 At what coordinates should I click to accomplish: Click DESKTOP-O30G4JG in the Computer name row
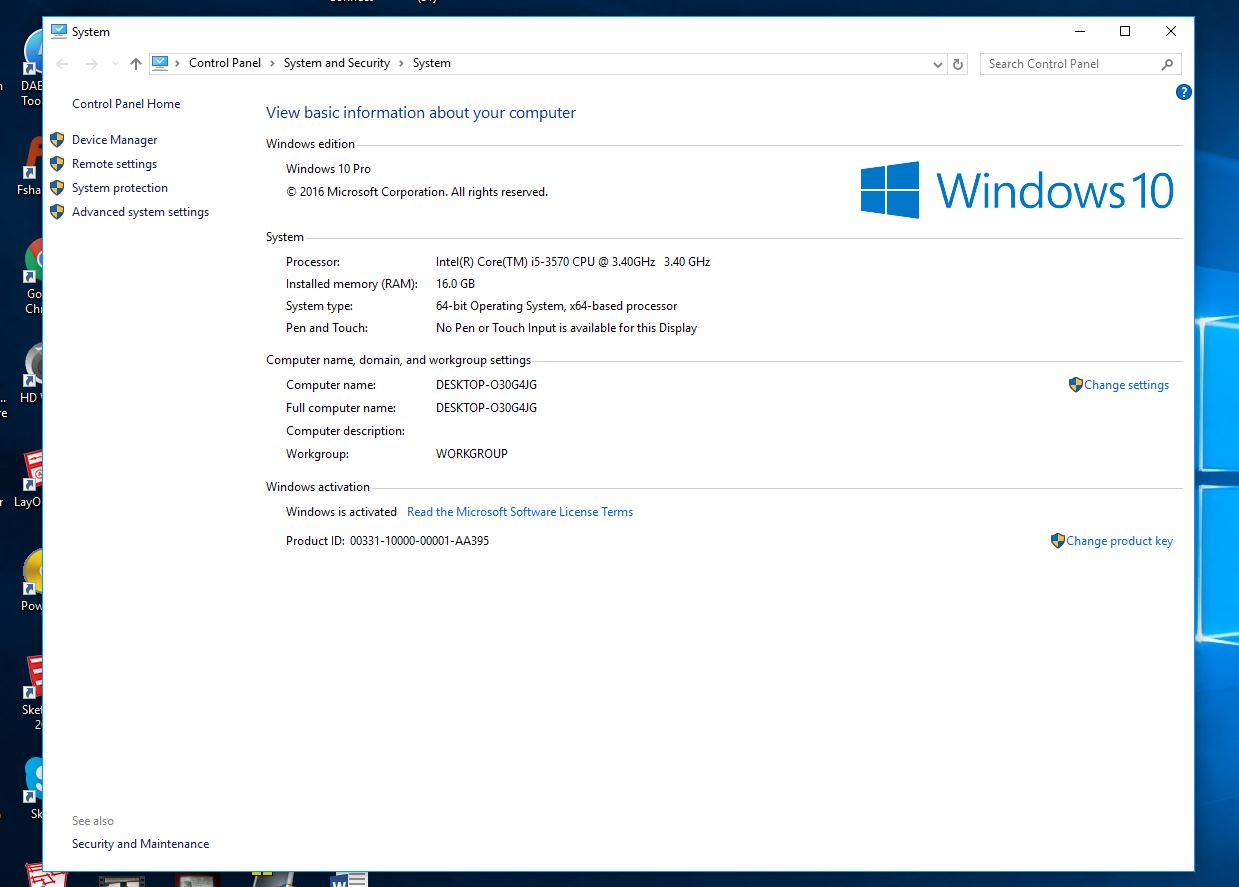[x=486, y=385]
